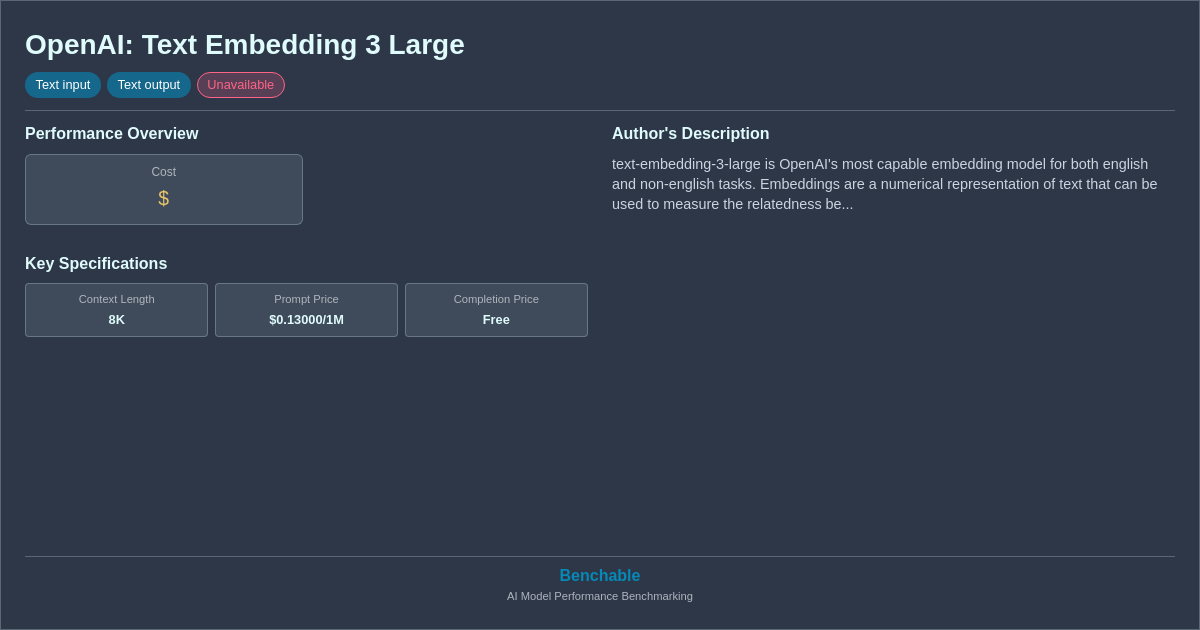Screen dimensions: 1200x630
Task: Click the Context Length specification card
Action: [116, 310]
